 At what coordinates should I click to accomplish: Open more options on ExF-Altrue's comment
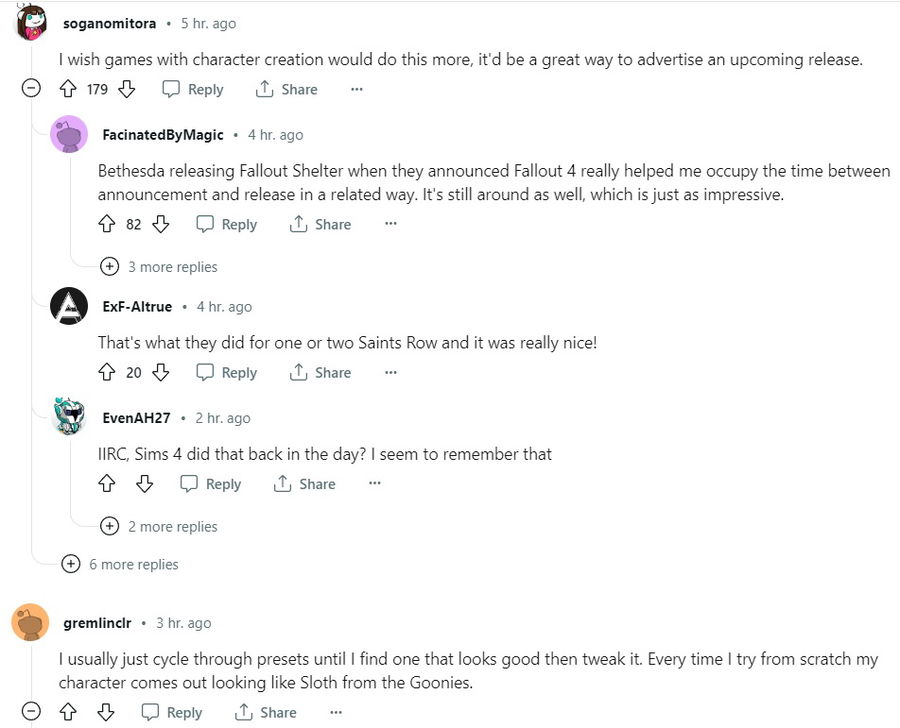pos(391,372)
